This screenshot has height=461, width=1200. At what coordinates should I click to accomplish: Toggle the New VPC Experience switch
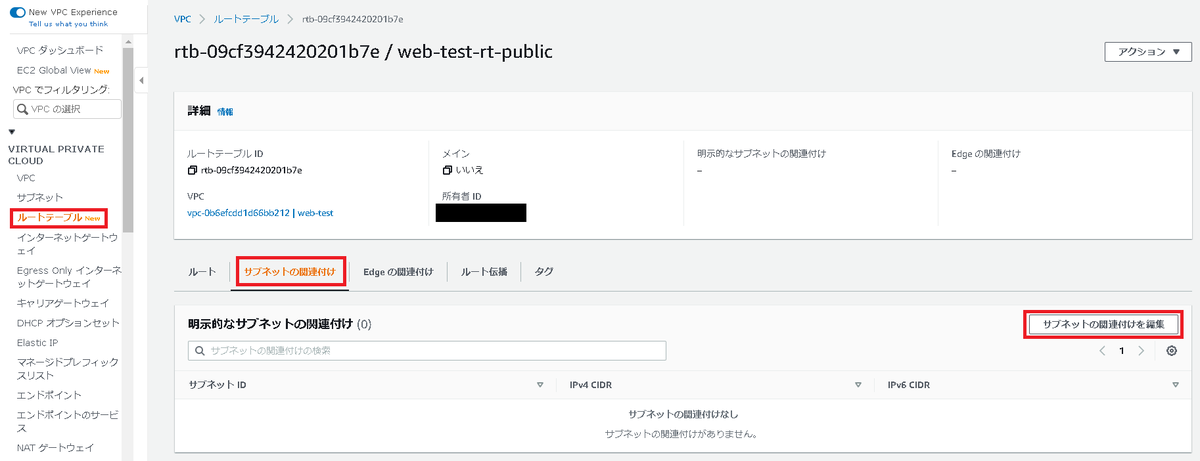click(18, 12)
